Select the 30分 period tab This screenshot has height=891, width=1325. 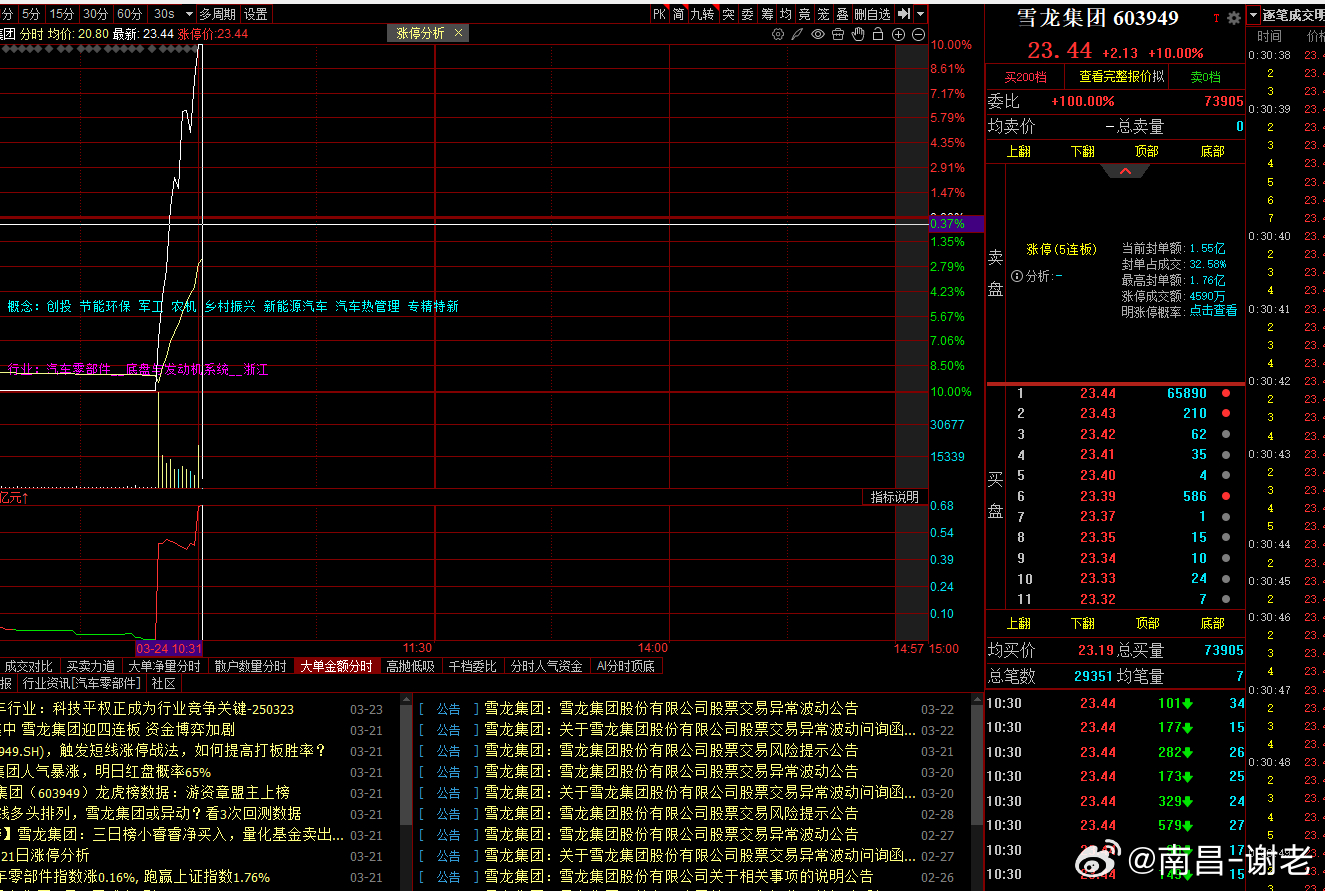click(96, 14)
